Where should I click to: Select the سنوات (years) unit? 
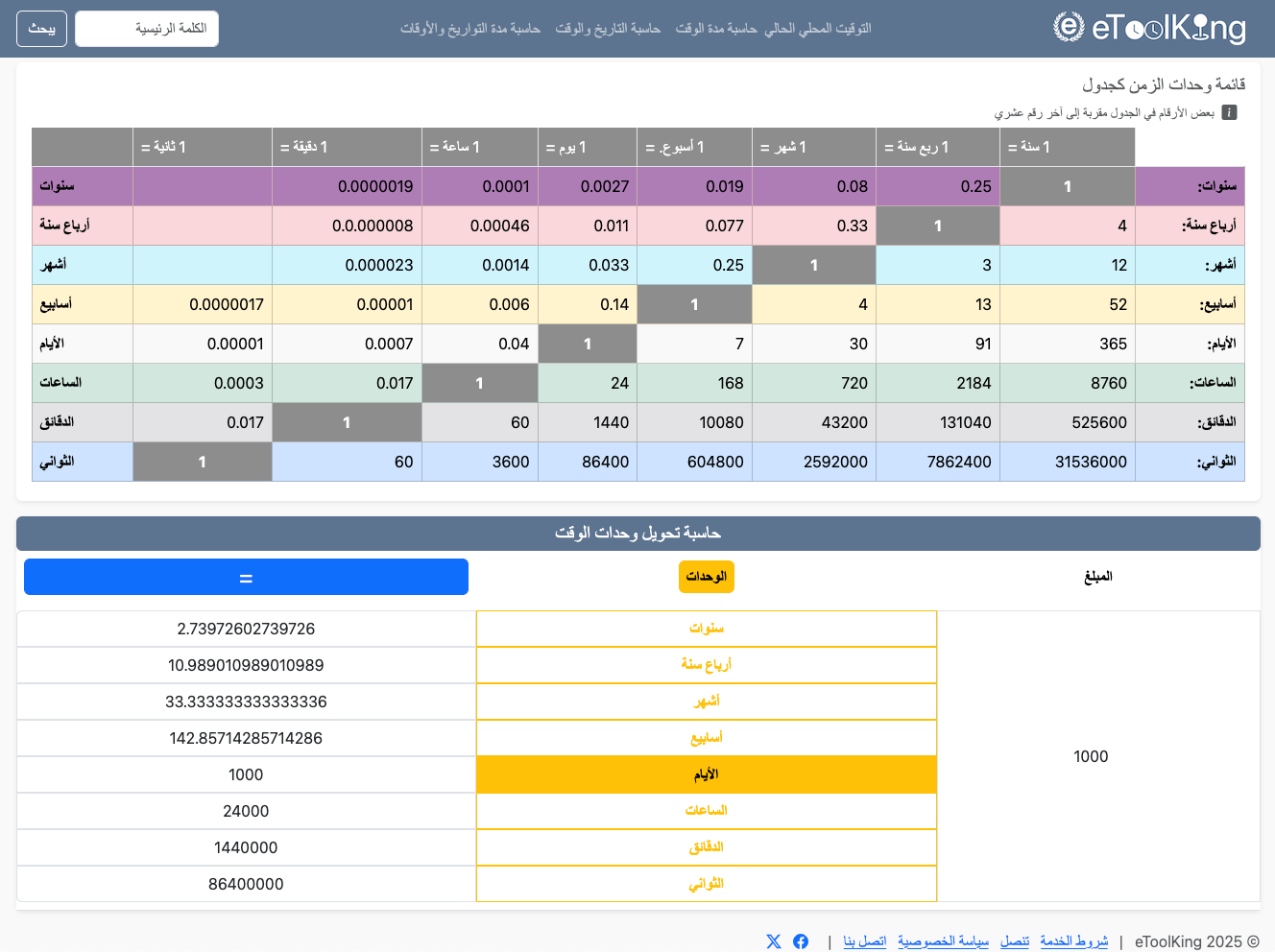(706, 629)
